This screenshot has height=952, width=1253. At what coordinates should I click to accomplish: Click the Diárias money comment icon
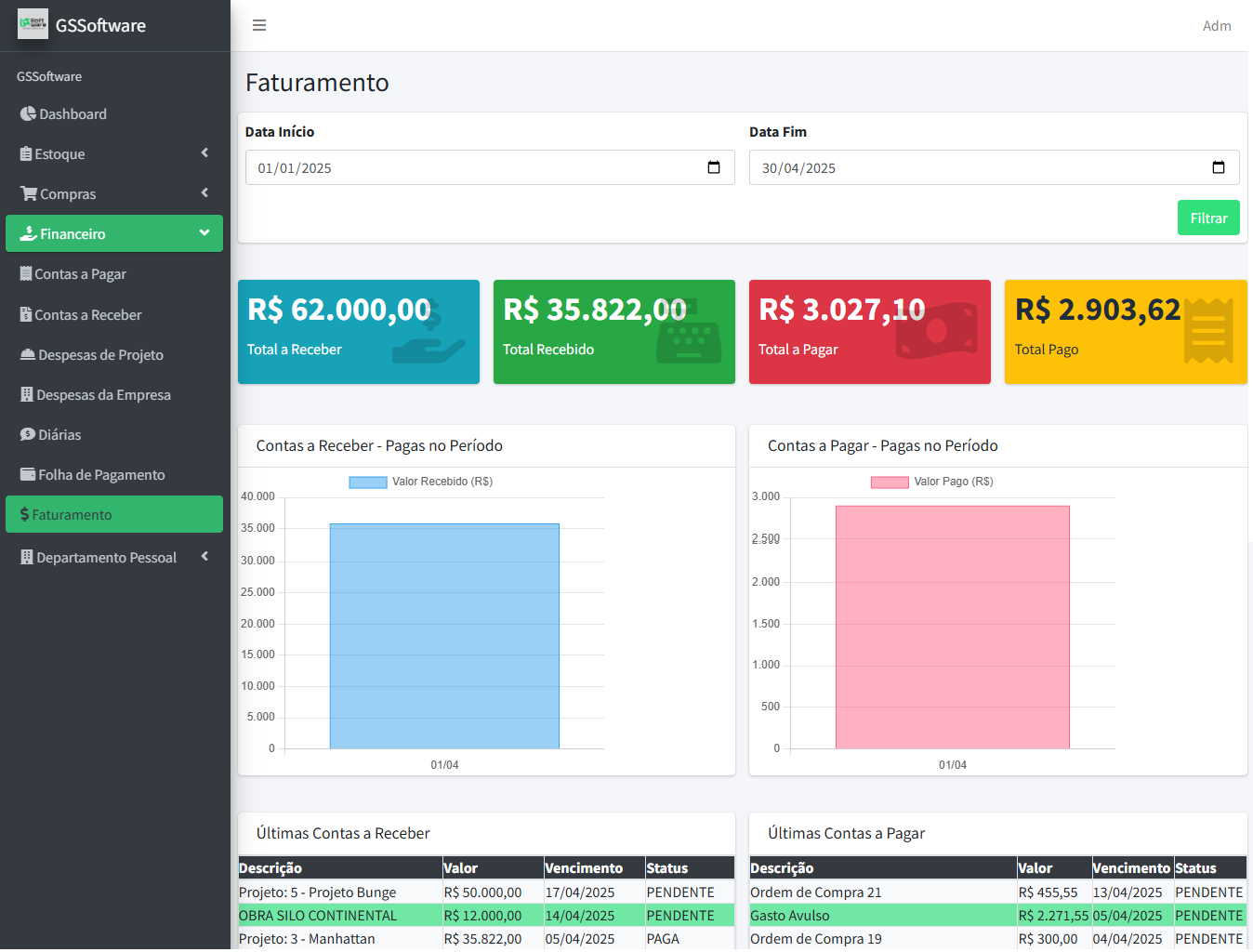(28, 434)
